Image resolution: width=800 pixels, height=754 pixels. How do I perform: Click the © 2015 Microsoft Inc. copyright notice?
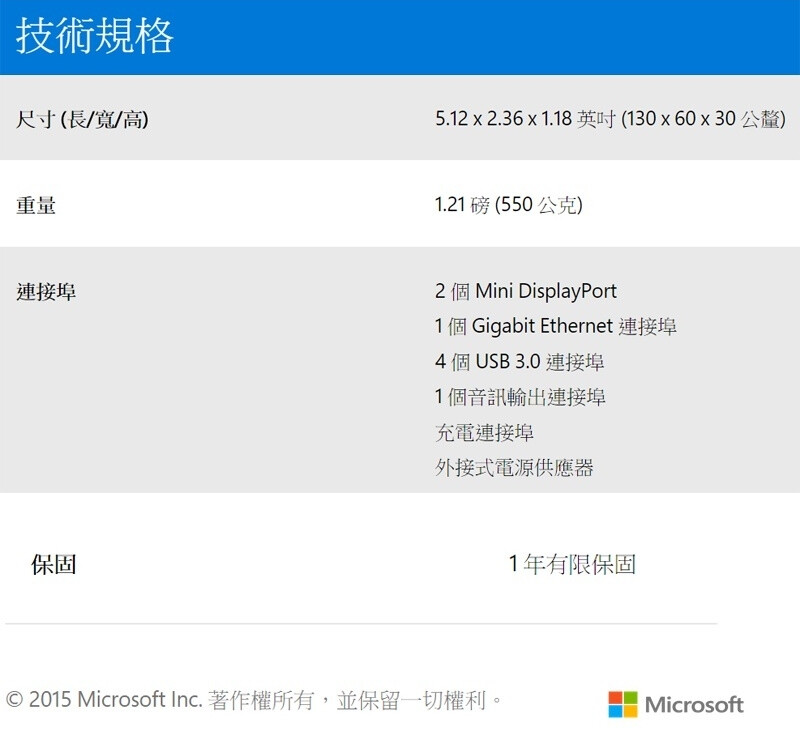point(104,699)
